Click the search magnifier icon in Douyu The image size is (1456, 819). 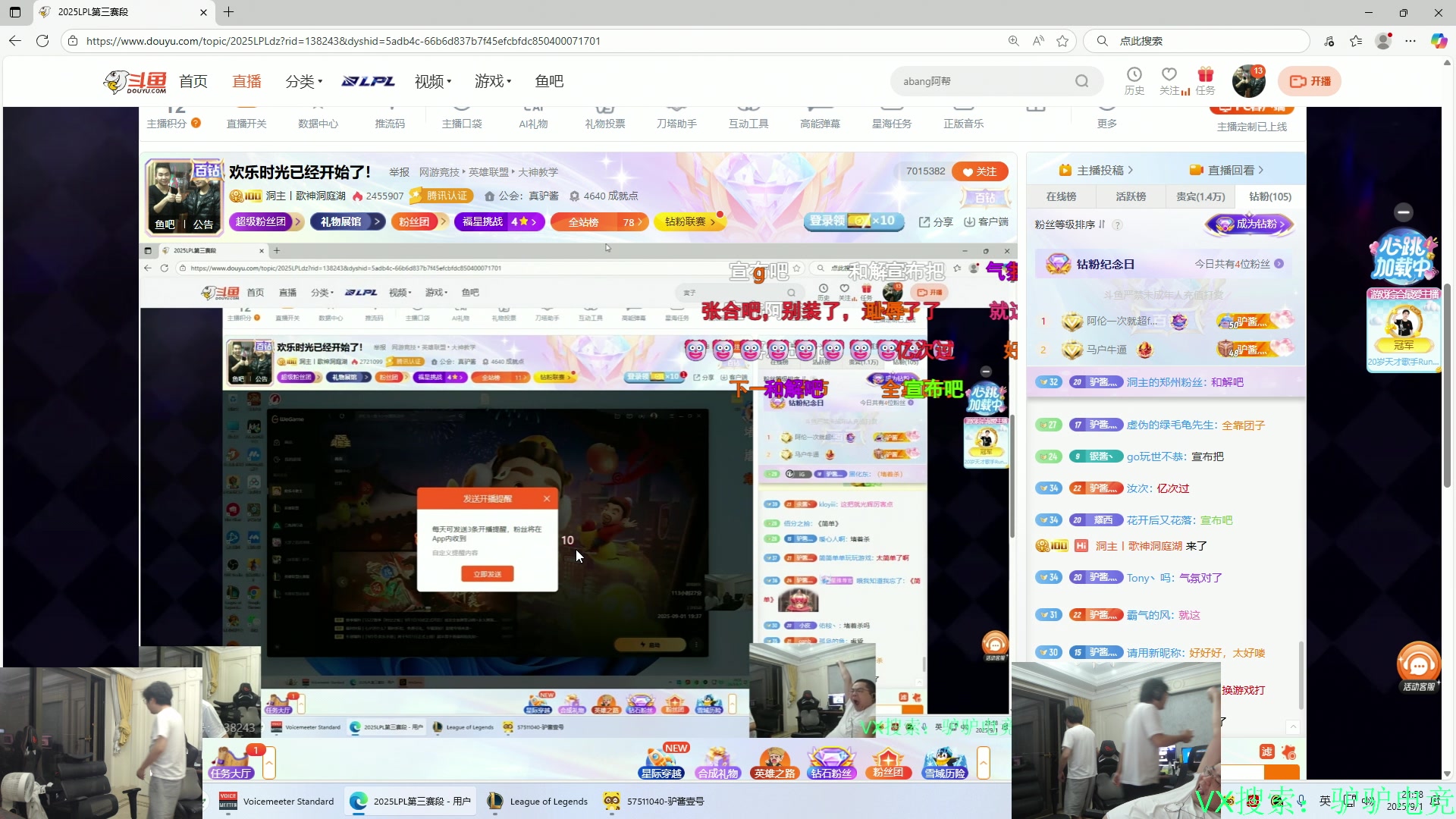tap(1082, 81)
